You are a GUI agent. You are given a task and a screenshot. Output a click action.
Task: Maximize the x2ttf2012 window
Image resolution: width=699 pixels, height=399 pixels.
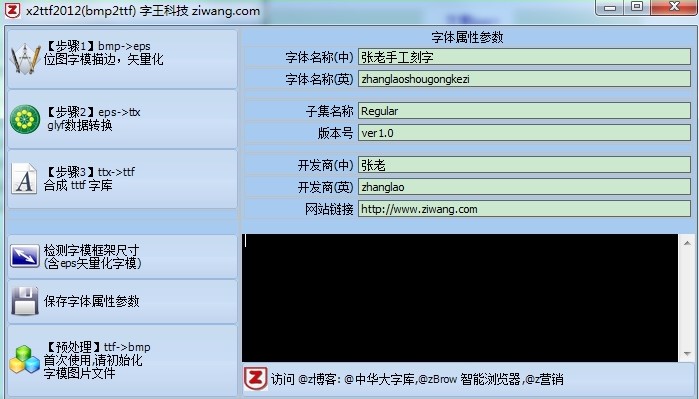pos(637,7)
